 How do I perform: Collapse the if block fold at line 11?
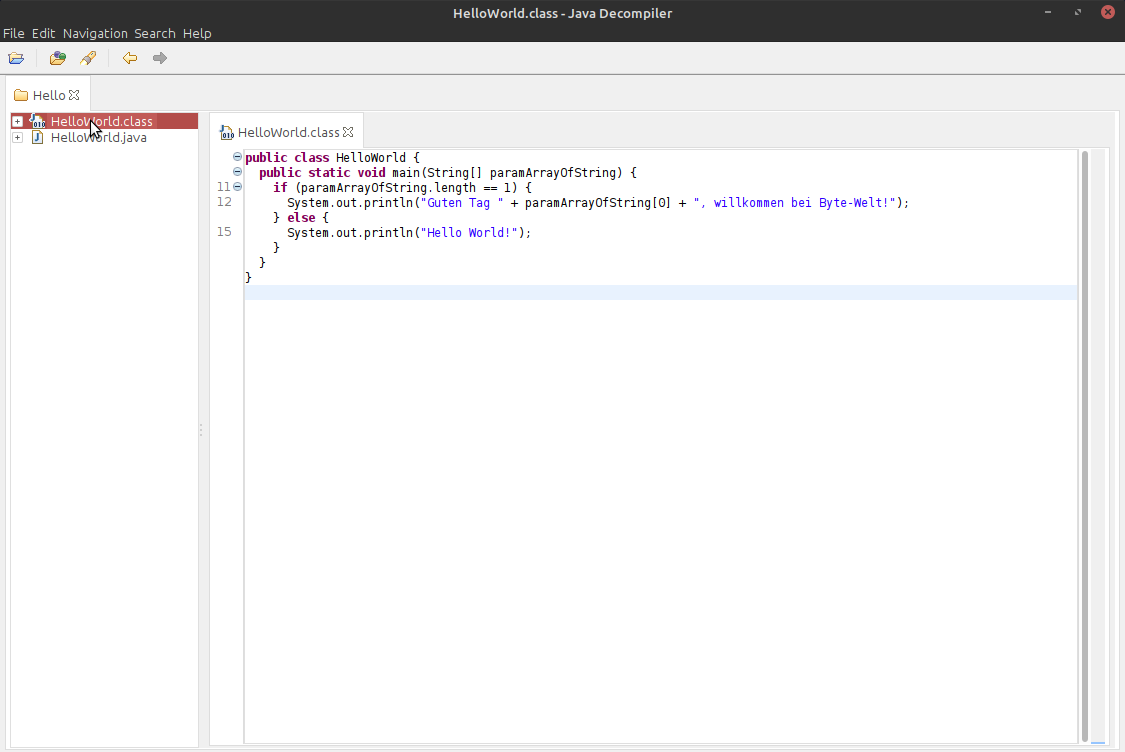(237, 187)
